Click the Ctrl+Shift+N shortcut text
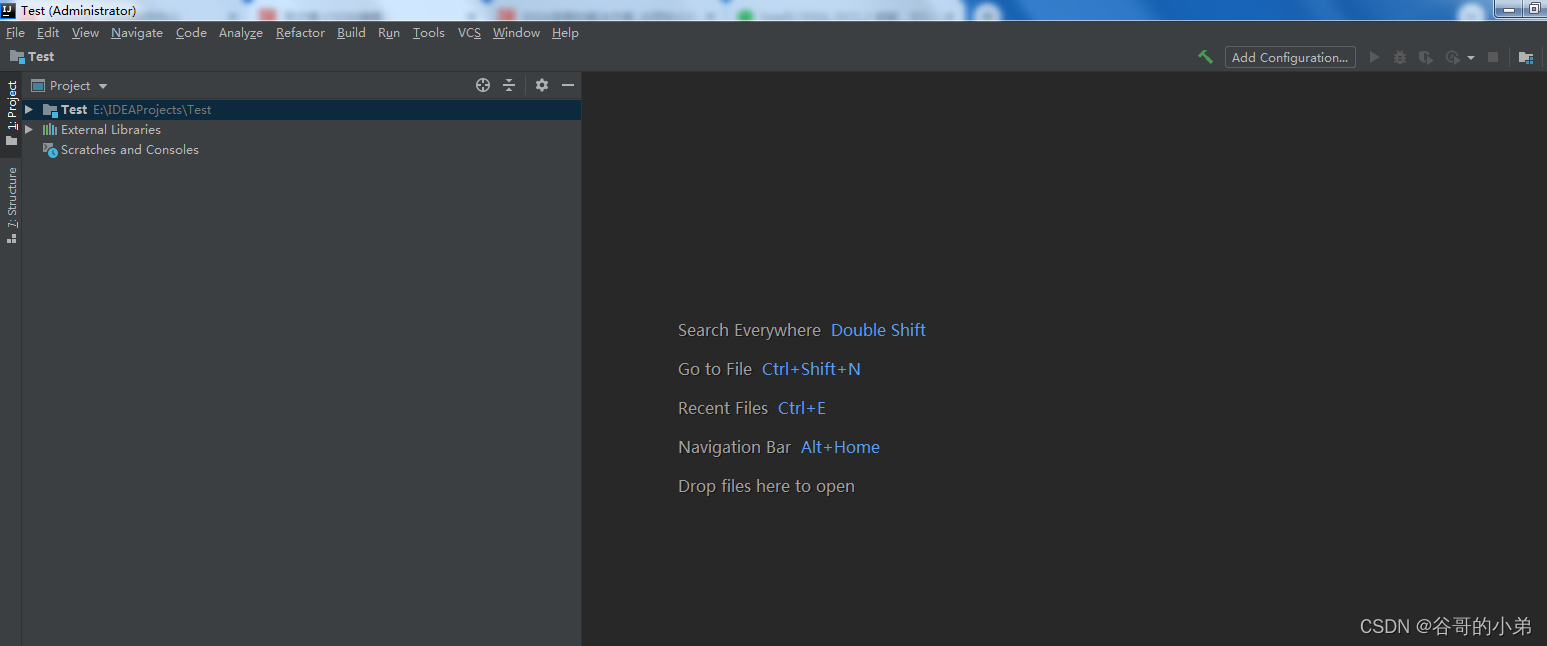Screen dimensions: 1547x646 coord(811,369)
